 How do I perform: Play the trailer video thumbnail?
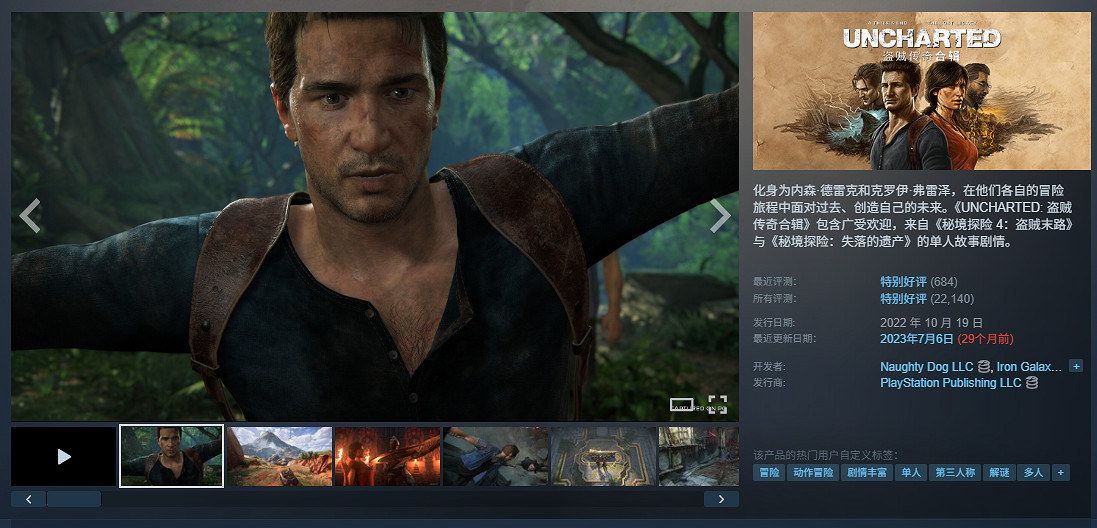(x=64, y=456)
